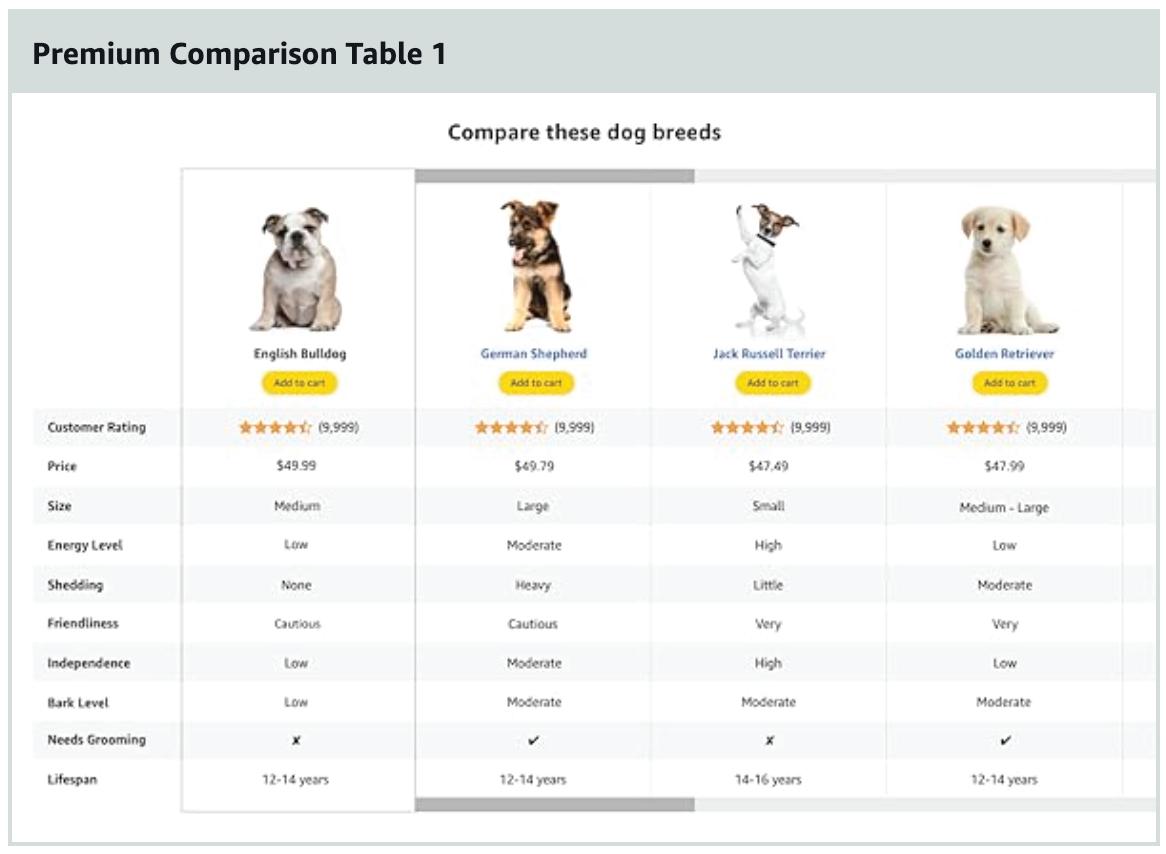Click German Shepherd needs grooming checkmark
This screenshot has height=854, width=1166.
coord(533,740)
